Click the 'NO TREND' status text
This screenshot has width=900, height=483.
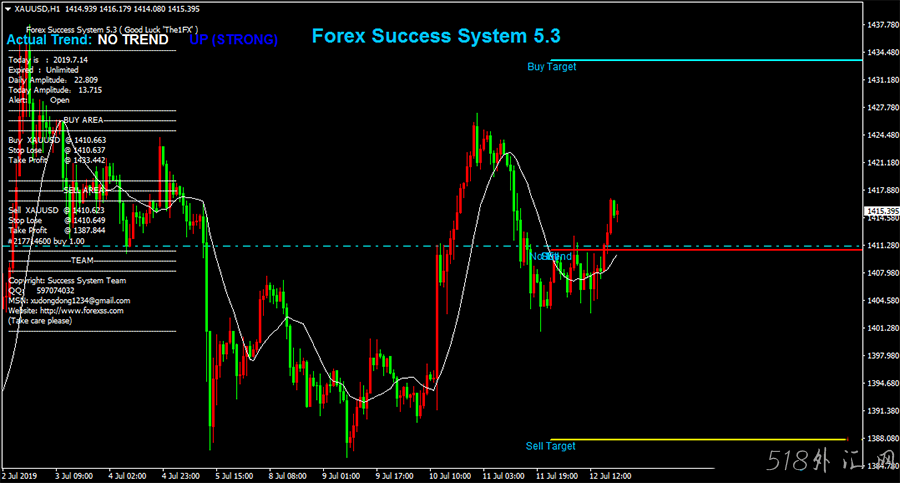(133, 40)
